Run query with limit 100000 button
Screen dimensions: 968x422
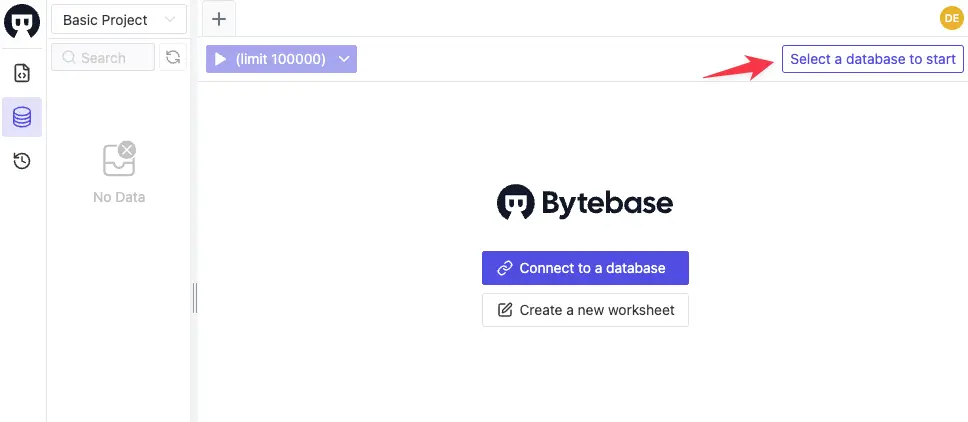click(x=270, y=59)
